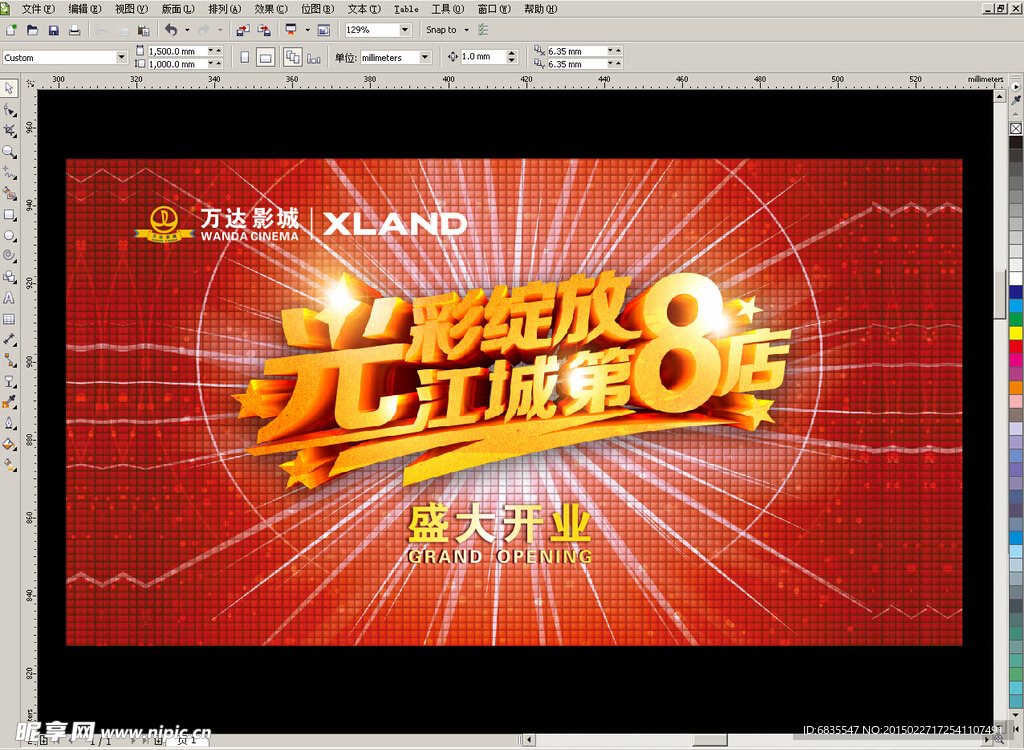Select the Dimension tool
This screenshot has width=1024, height=750.
[x=9, y=339]
